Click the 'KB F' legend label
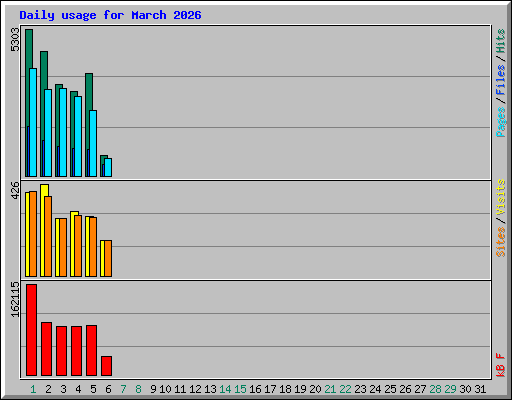Screen dimensions: 512x400 pos(501,365)
